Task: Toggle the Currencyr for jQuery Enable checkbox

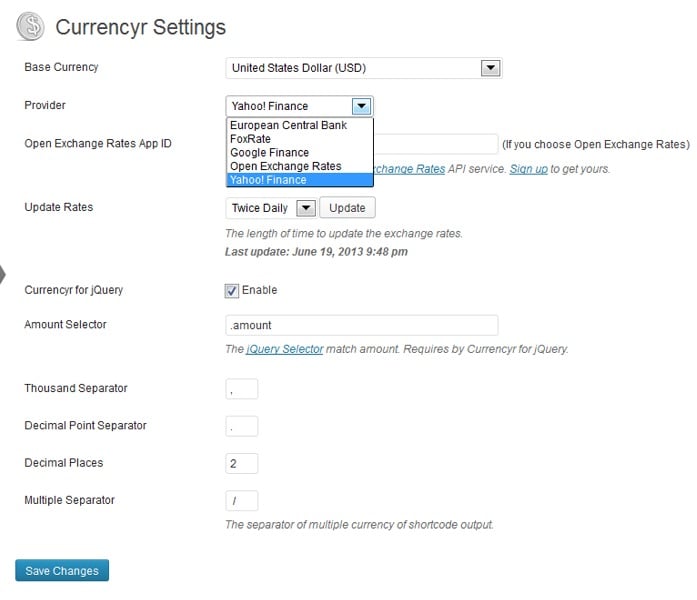Action: 232,291
